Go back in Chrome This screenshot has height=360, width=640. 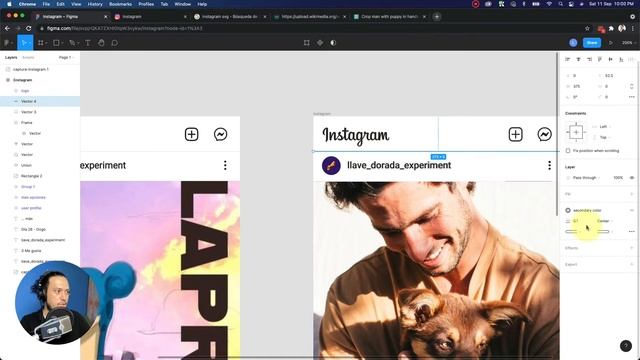7,29
